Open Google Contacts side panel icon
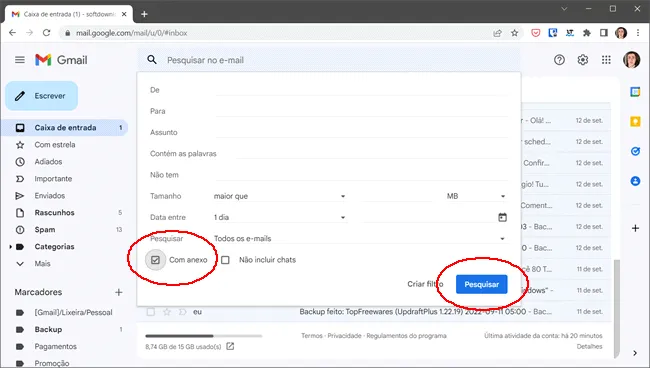 (x=635, y=181)
